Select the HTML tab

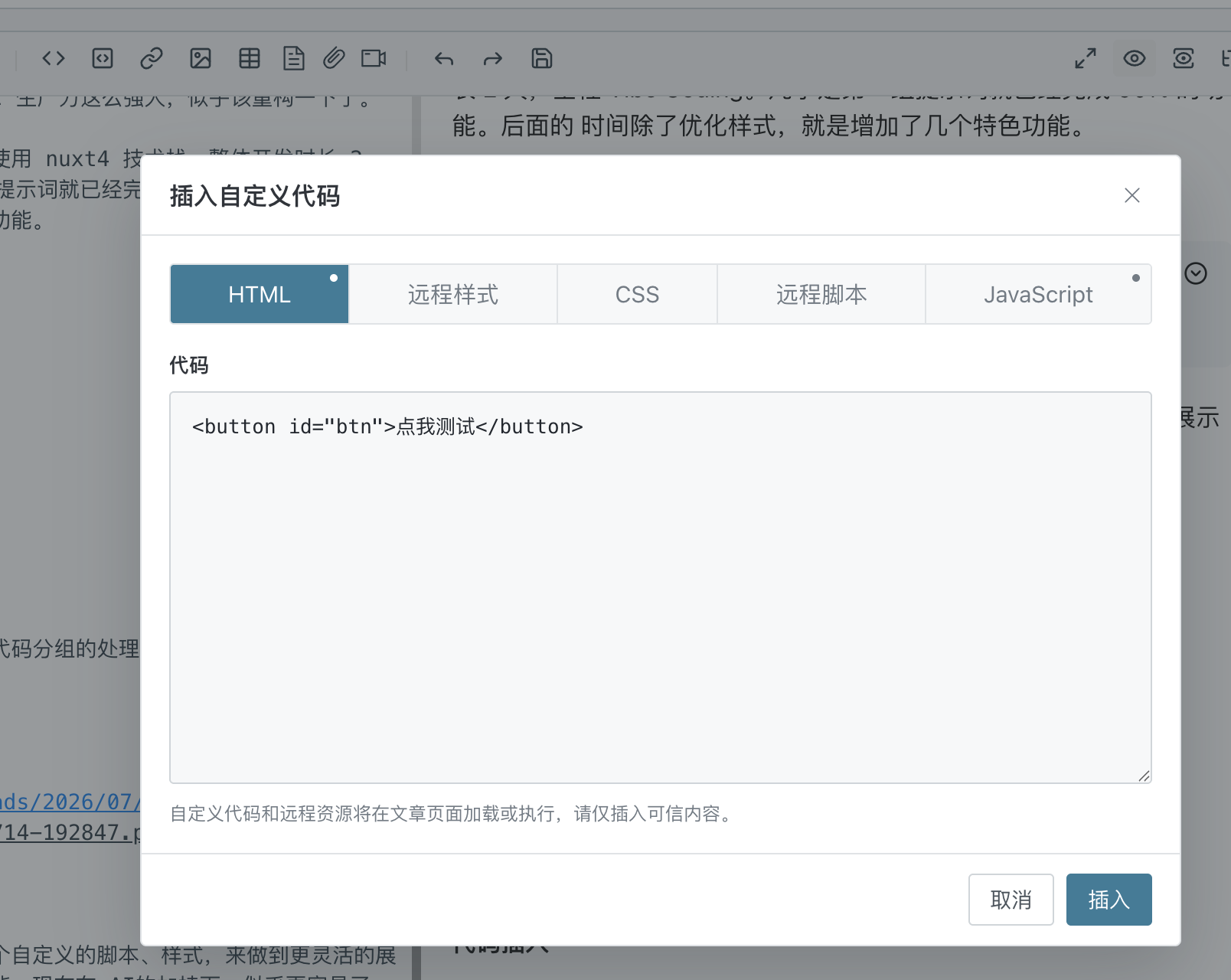click(260, 294)
